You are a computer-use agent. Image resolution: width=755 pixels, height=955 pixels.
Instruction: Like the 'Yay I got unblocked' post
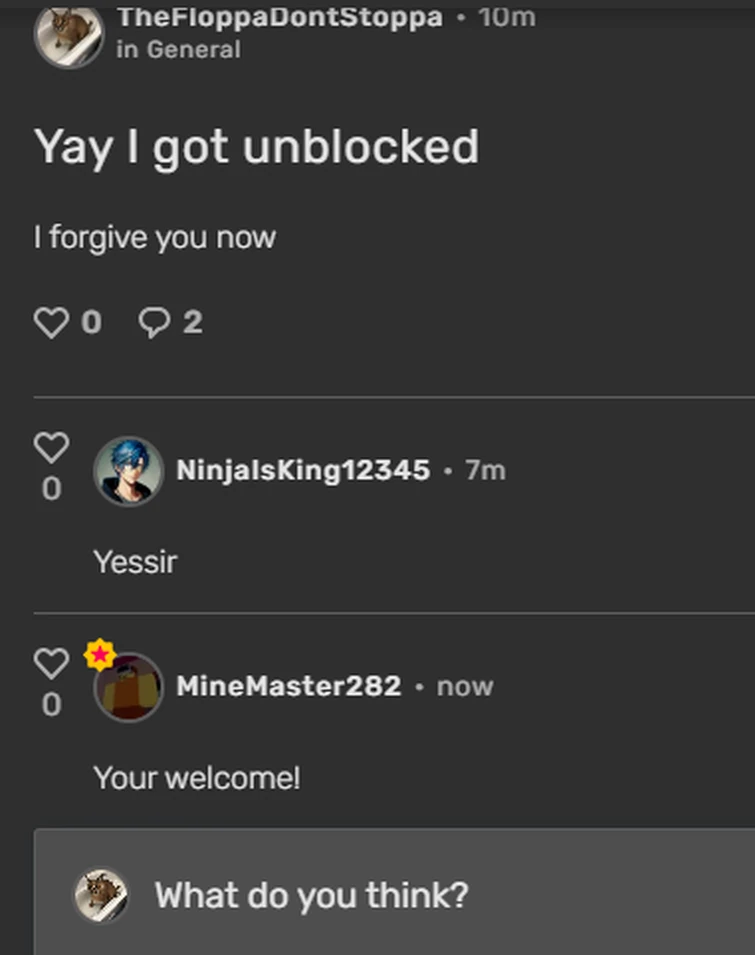click(x=52, y=322)
